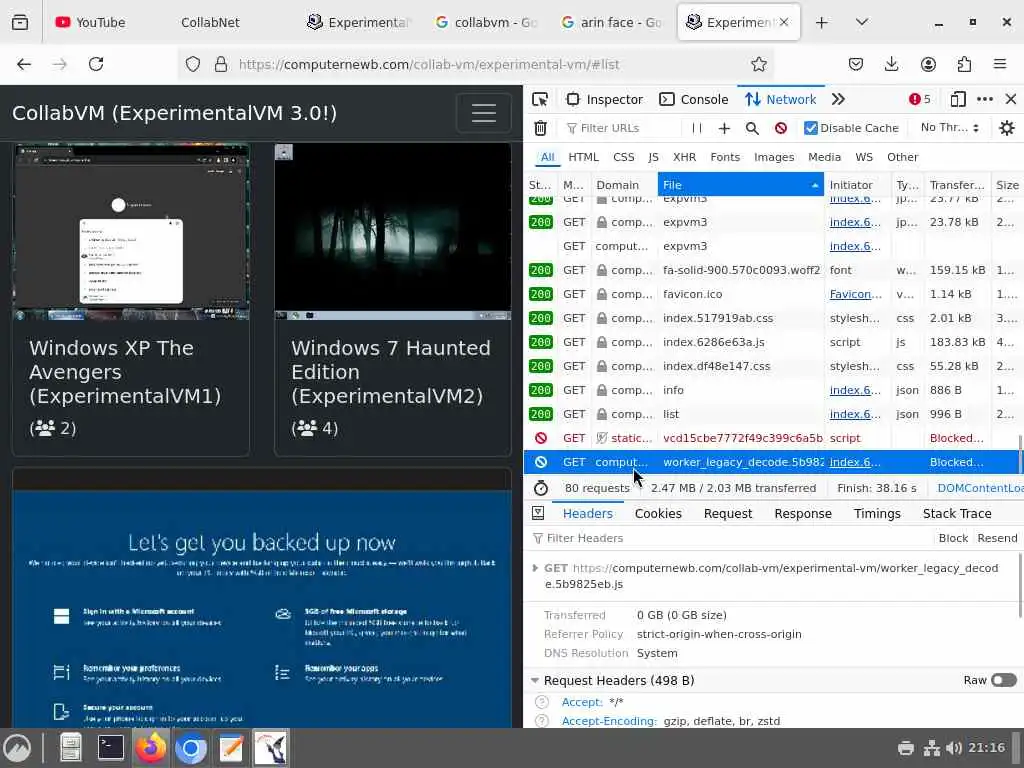Toggle Disable Cache checkbox

click(810, 128)
